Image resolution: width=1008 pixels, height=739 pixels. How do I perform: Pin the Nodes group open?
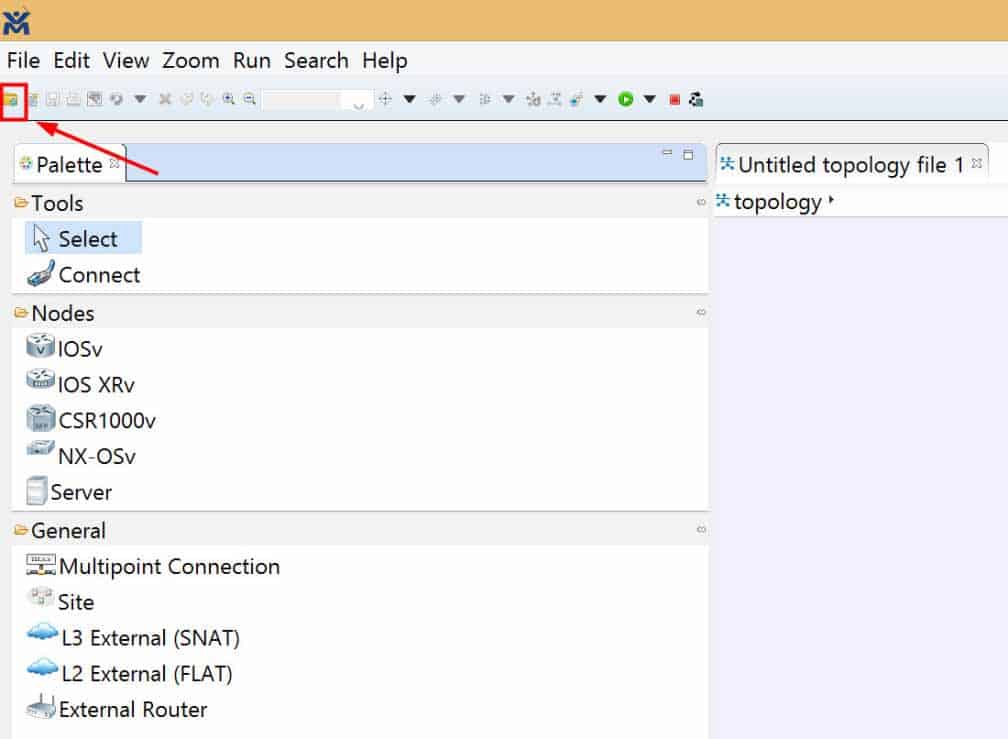click(701, 312)
